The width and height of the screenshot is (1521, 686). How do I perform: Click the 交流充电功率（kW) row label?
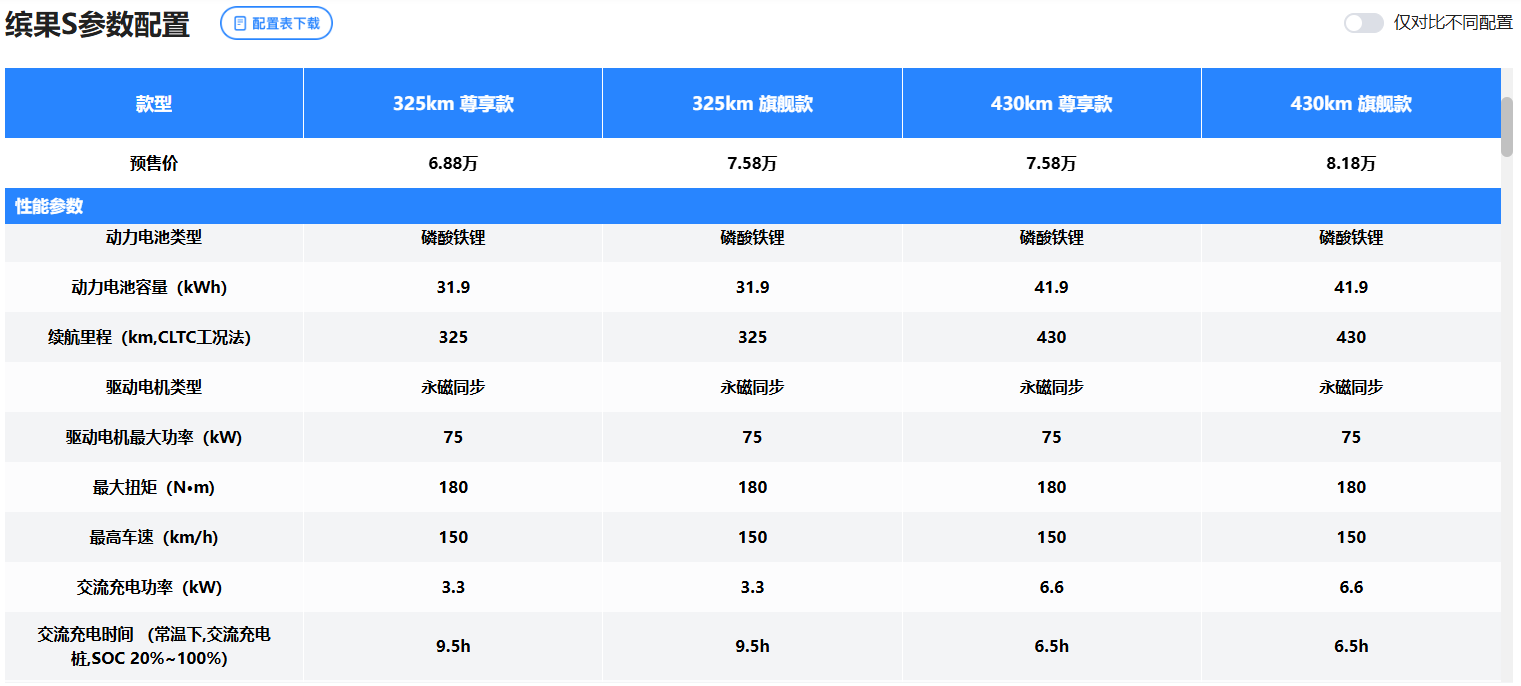tap(150, 587)
